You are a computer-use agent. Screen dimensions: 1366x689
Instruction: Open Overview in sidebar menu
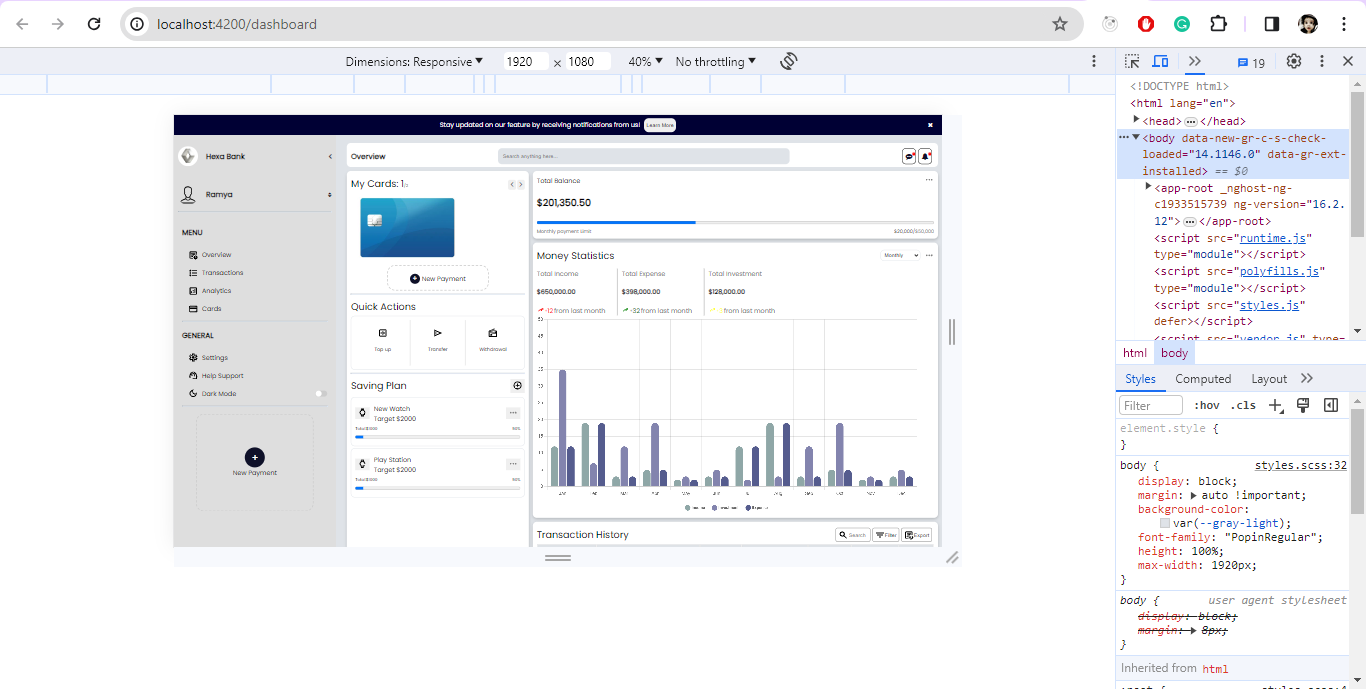tap(210, 255)
